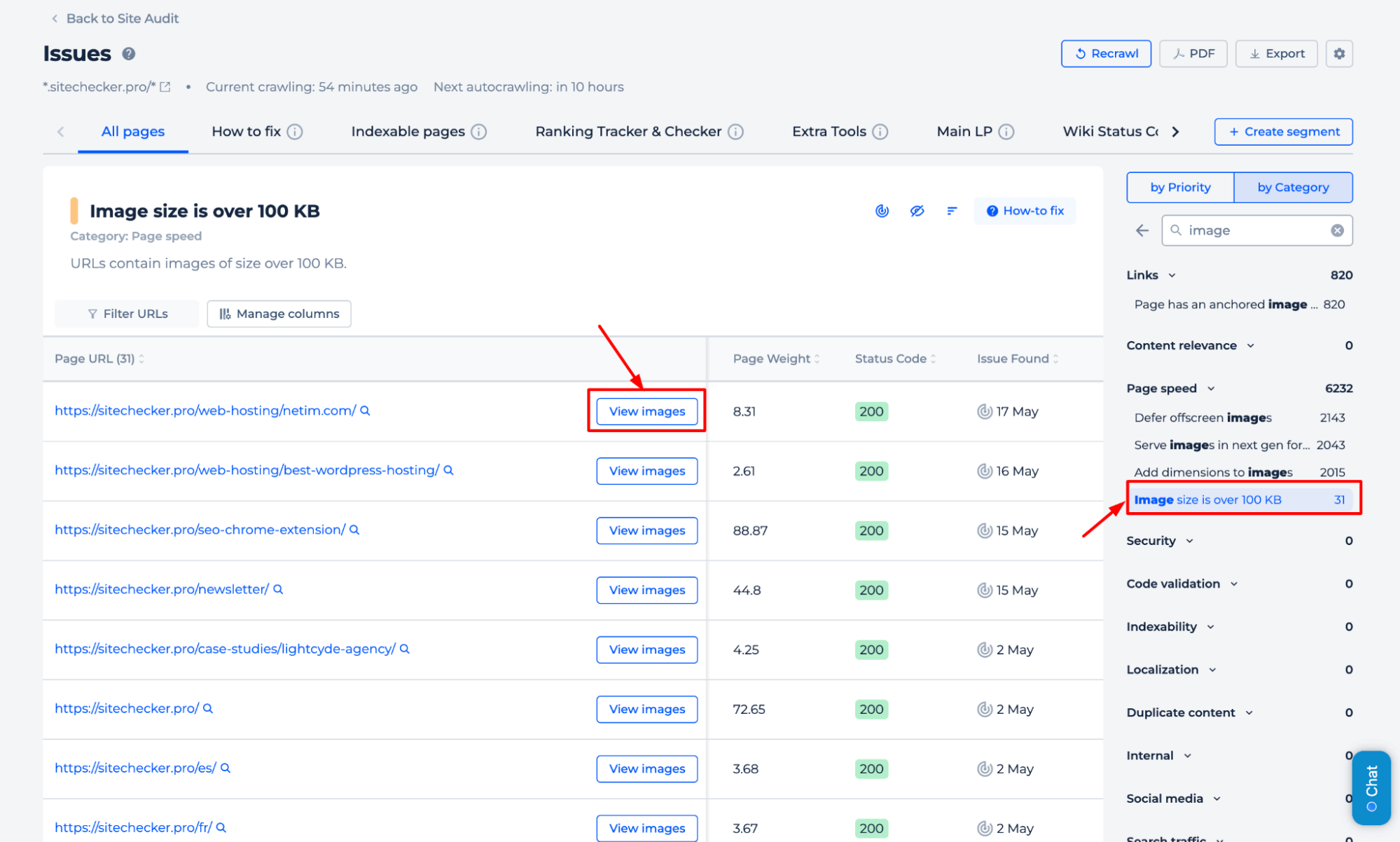
Task: Click magnifier icon next to best-wordpress-hosting URL
Action: [448, 470]
